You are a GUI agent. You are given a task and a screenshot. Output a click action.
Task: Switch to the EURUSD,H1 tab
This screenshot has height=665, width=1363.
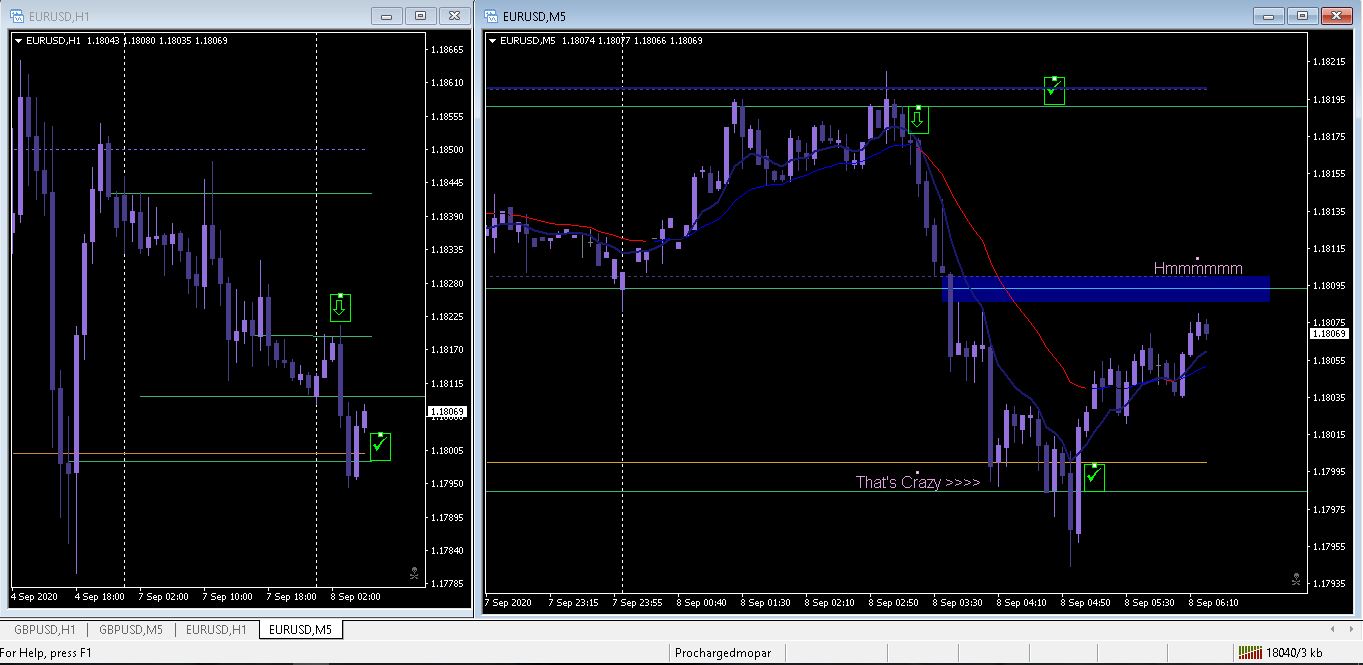coord(216,629)
